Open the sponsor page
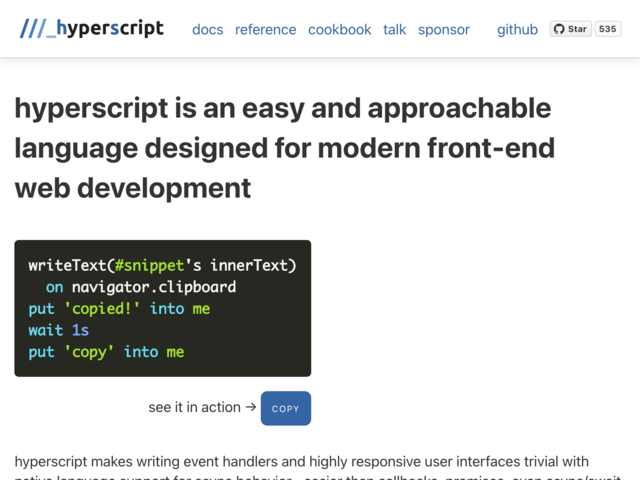This screenshot has height=480, width=640. pos(443,30)
